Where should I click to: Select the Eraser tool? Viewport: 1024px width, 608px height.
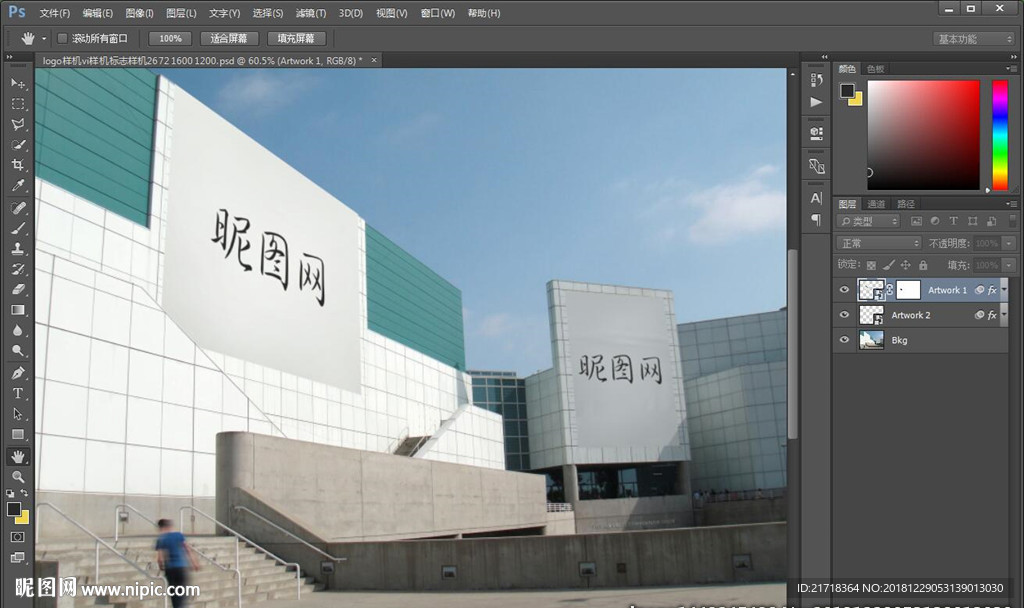click(x=18, y=289)
